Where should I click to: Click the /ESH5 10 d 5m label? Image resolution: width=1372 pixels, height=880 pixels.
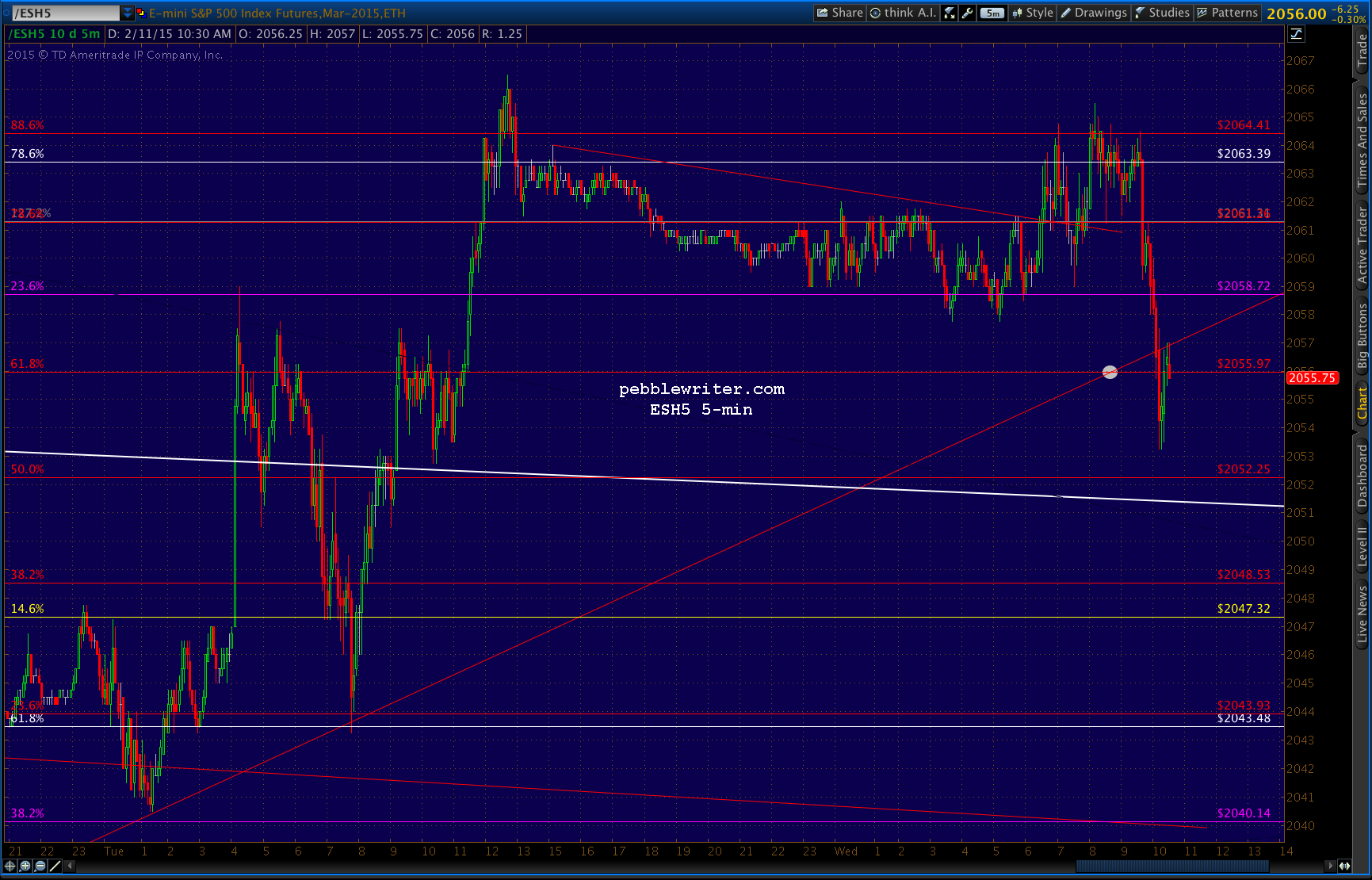pos(55,34)
